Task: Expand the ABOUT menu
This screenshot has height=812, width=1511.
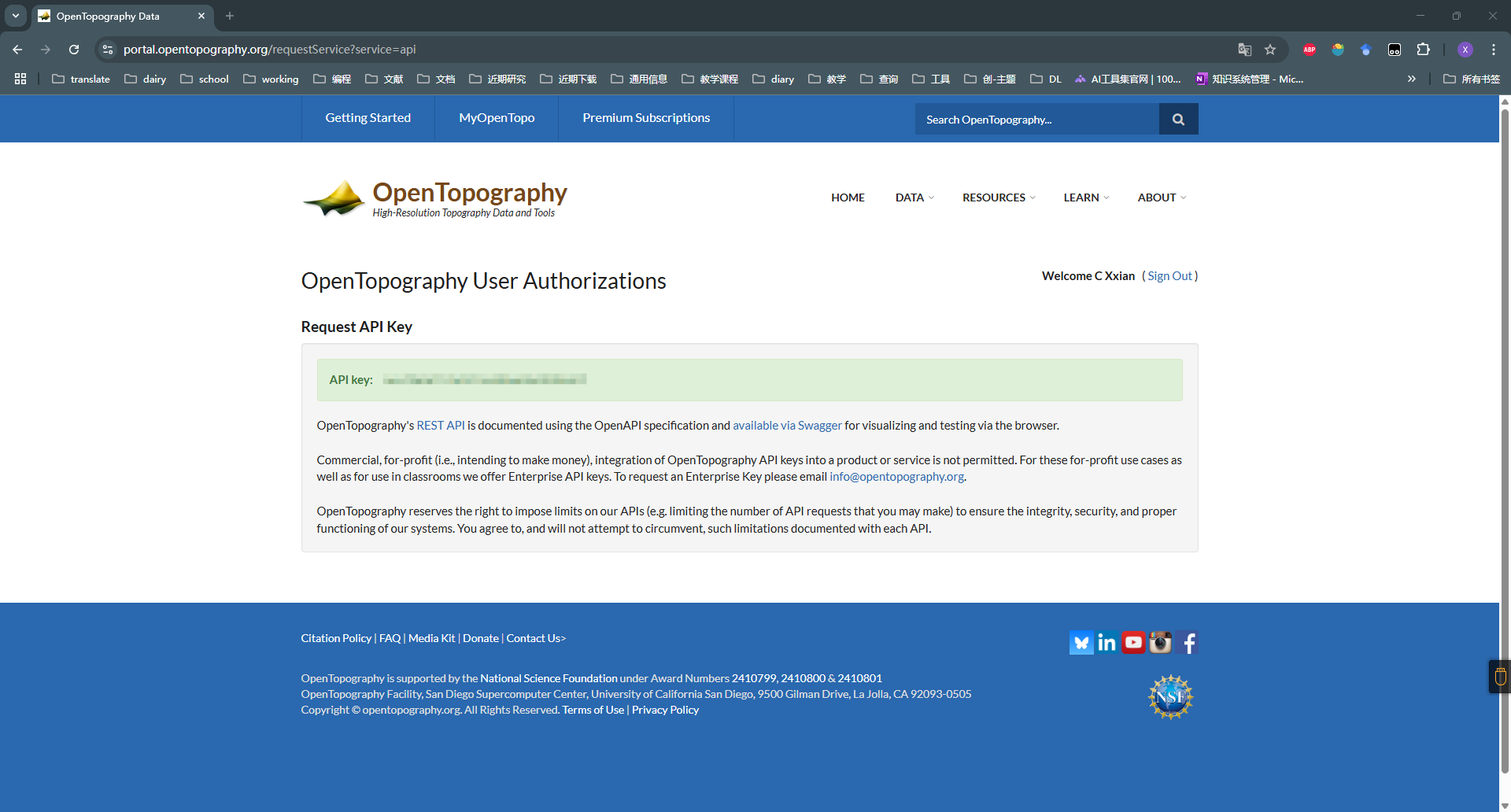Action: pyautogui.click(x=1162, y=197)
